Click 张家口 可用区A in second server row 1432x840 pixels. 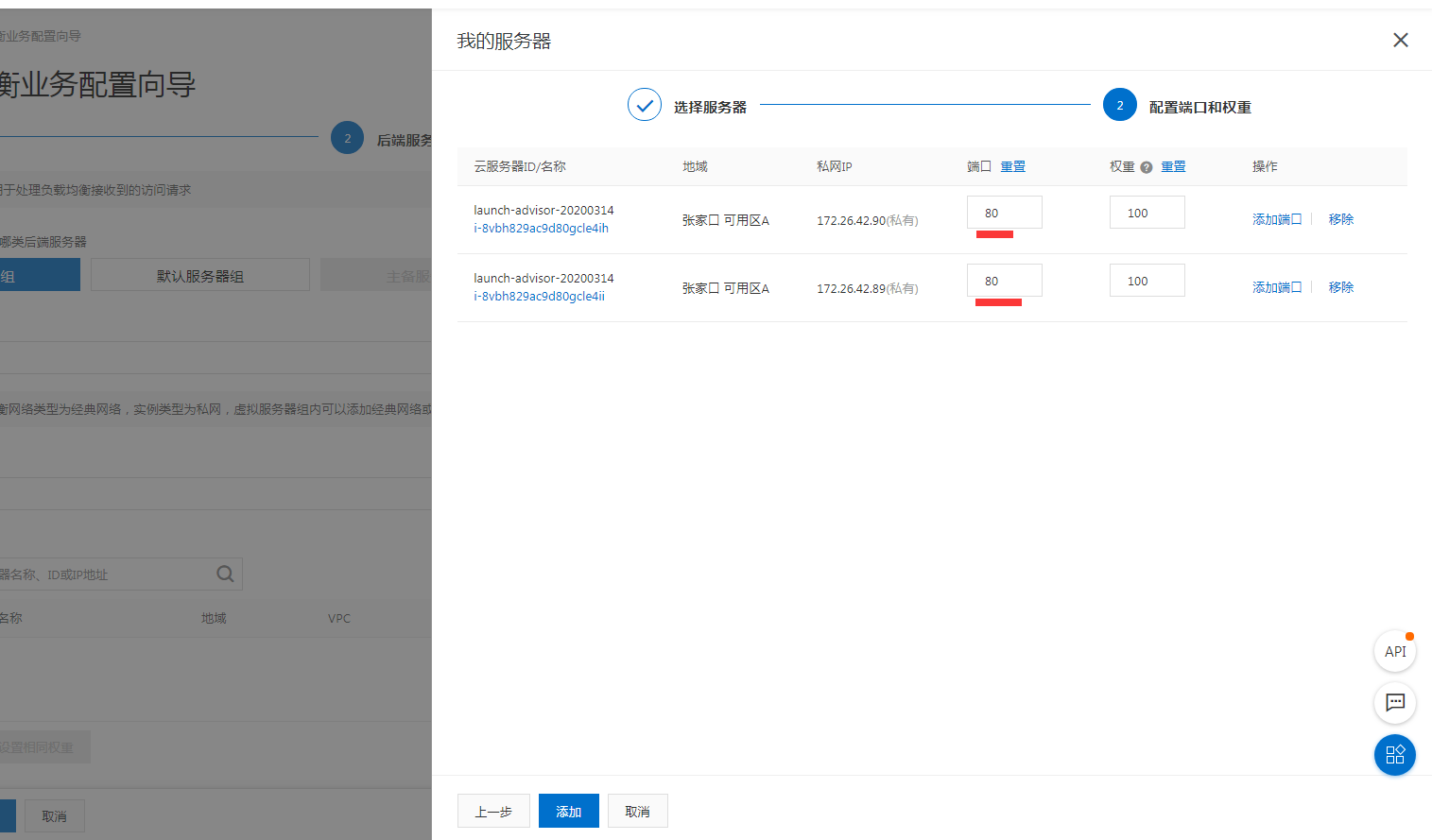click(726, 288)
